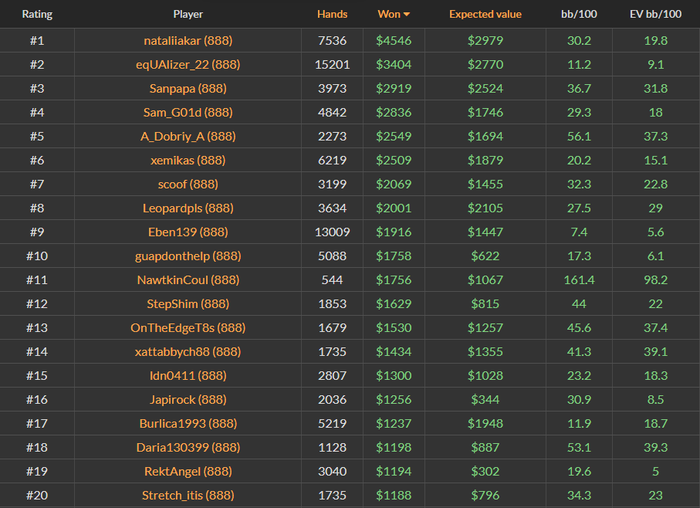700x508 pixels.
Task: Sort table by Hands column
Action: point(332,15)
